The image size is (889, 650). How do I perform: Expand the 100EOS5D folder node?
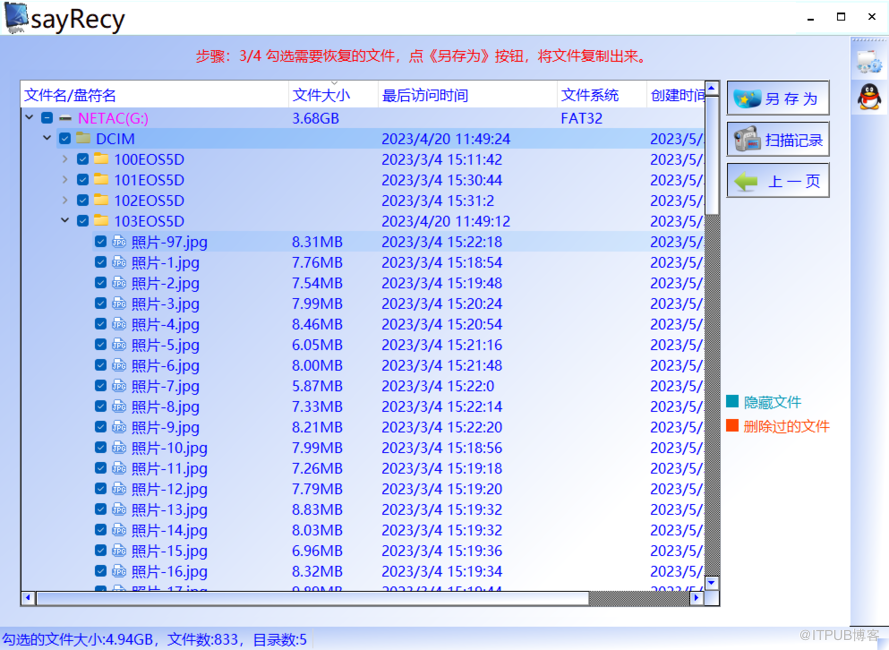pos(65,159)
